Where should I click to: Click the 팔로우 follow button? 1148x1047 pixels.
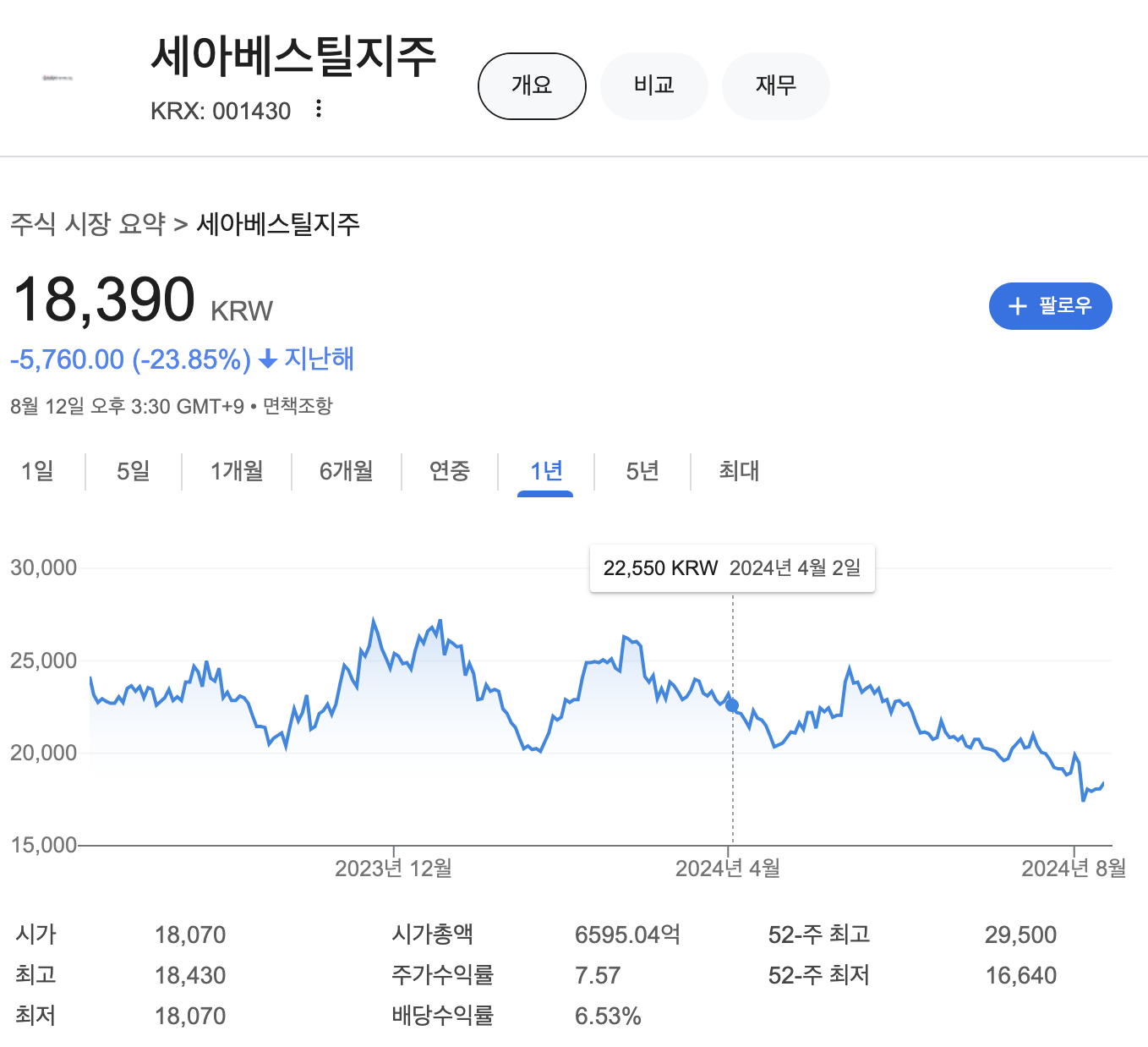[x=1050, y=306]
